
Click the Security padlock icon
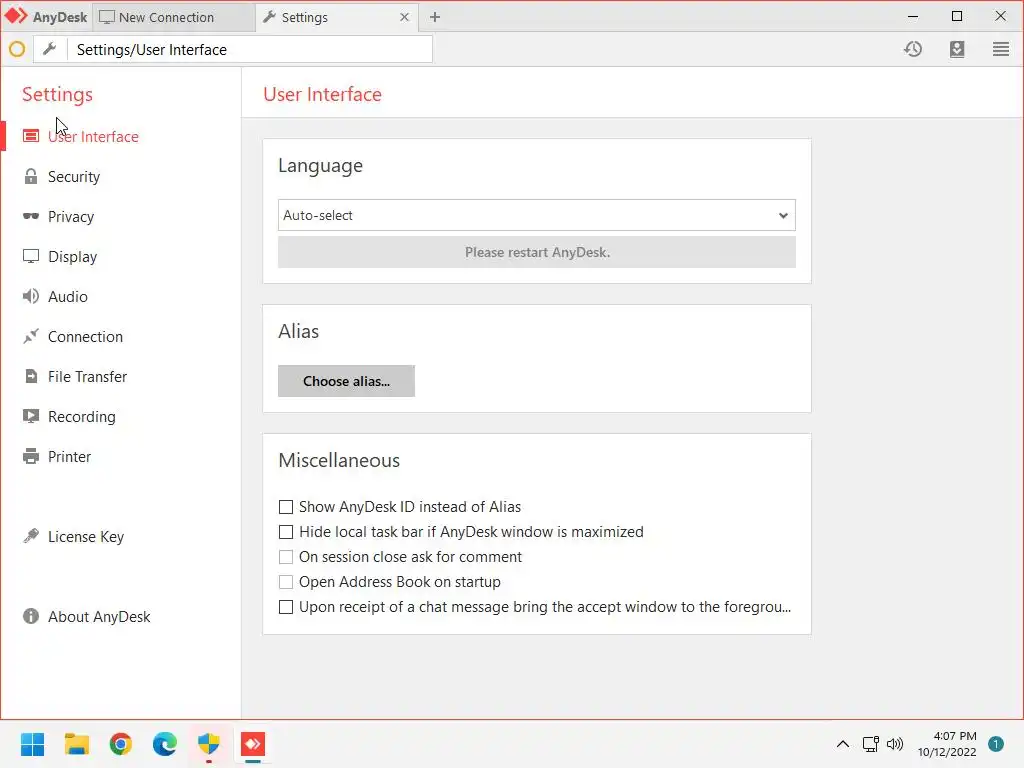(x=31, y=176)
